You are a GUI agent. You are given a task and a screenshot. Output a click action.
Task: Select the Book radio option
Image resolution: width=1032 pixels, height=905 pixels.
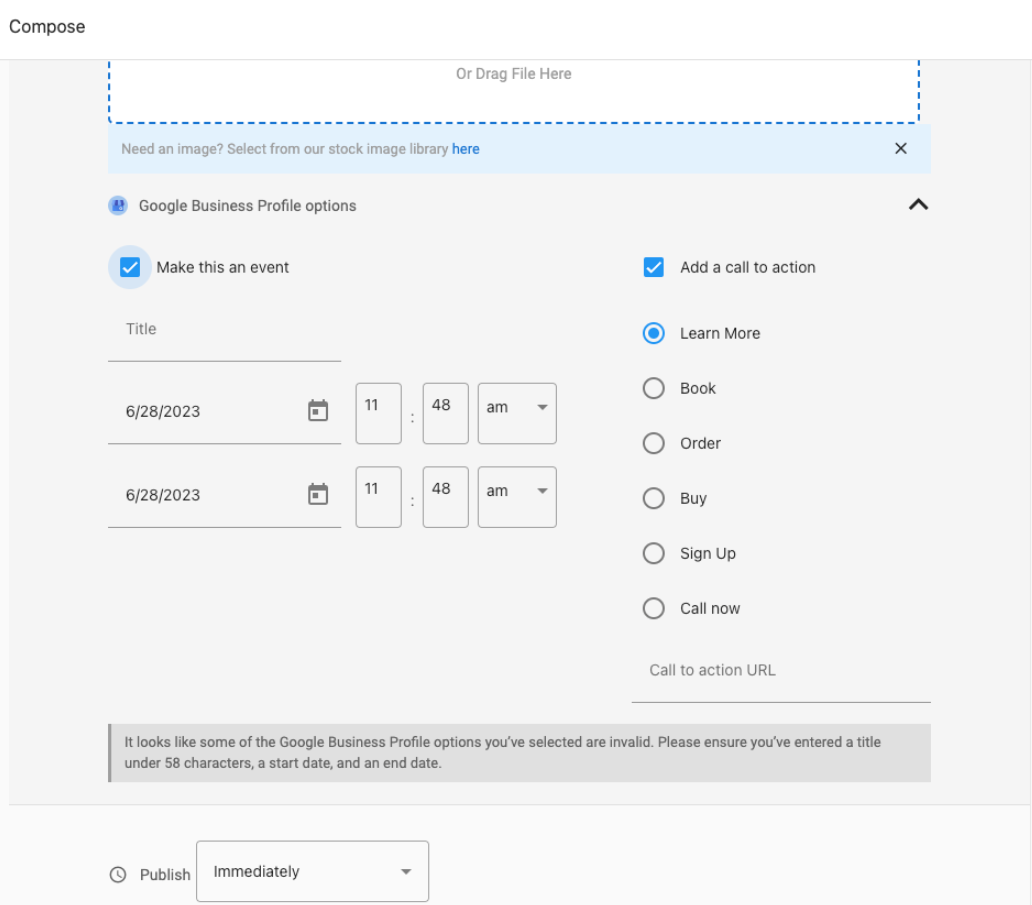coord(654,388)
